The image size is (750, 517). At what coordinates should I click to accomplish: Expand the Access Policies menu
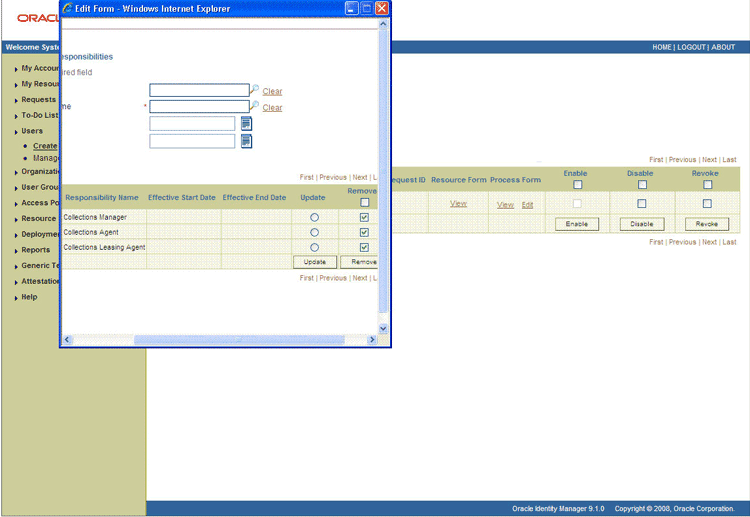[40, 203]
